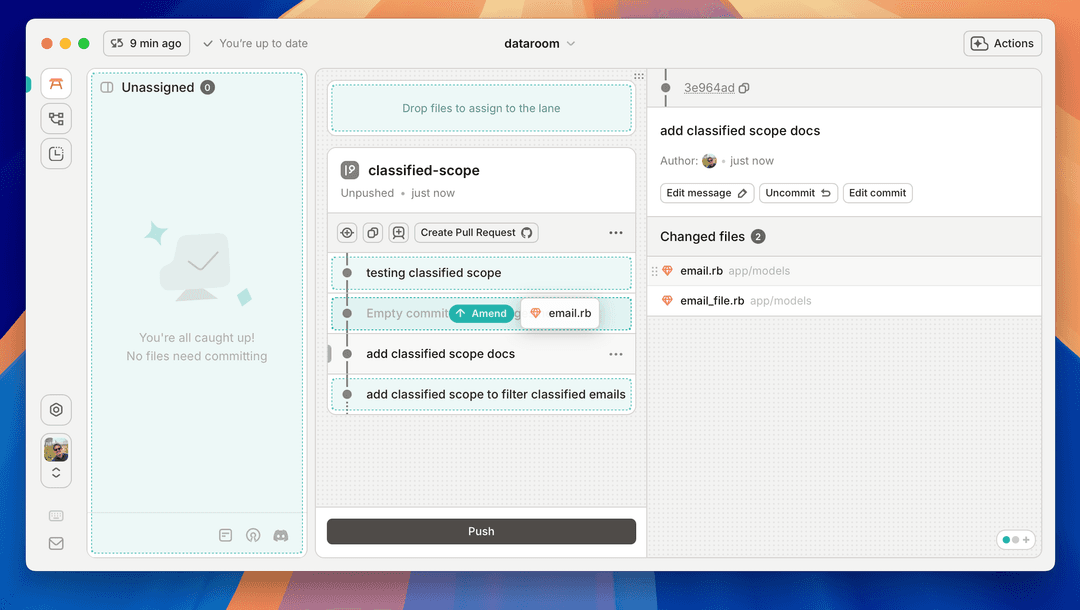Viewport: 1080px width, 610px height.
Task: Click the target icon left of Create Pull Request
Action: [347, 233]
